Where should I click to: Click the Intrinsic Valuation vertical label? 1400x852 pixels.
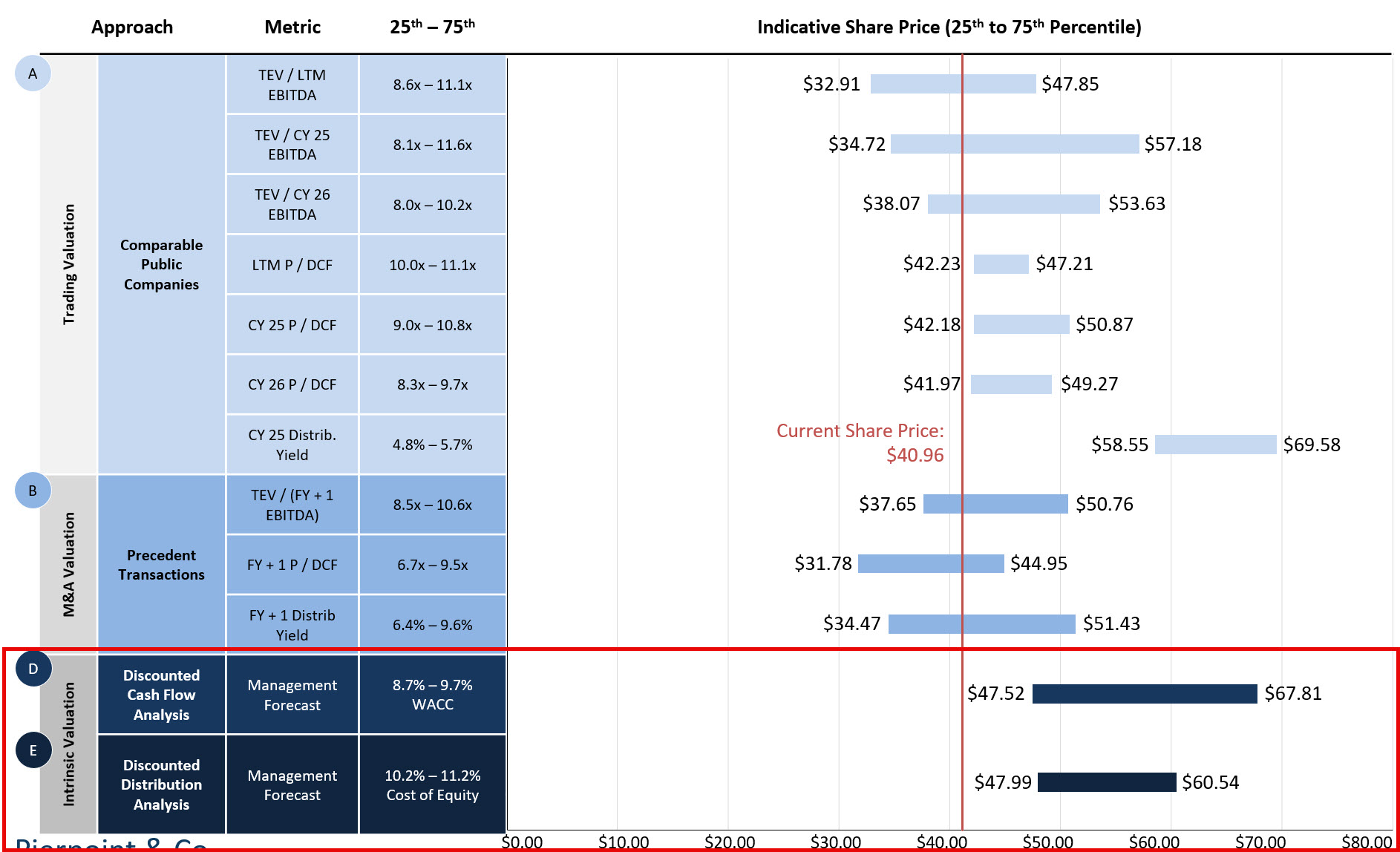tap(69, 744)
